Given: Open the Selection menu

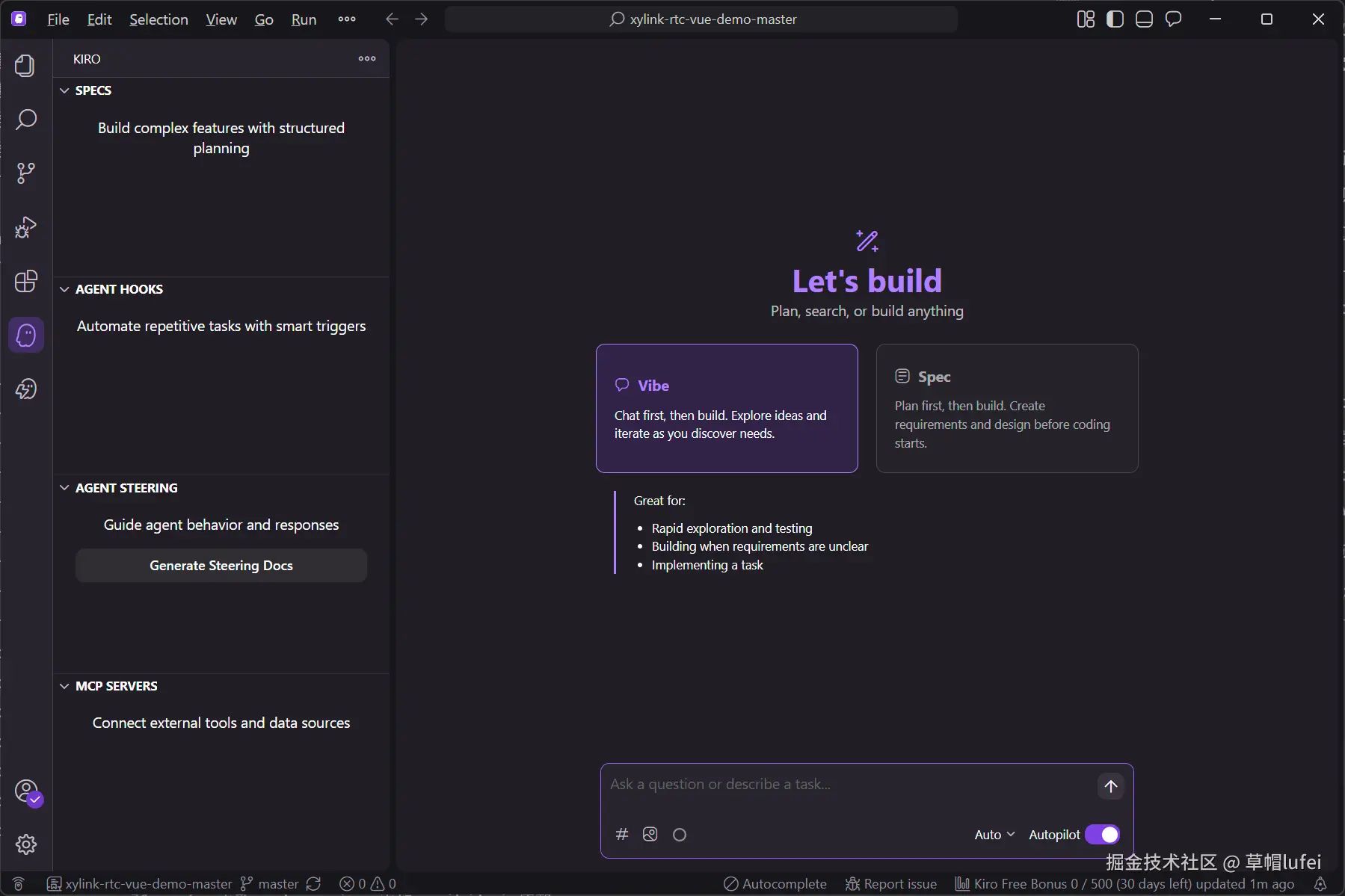Looking at the screenshot, I should click(158, 19).
